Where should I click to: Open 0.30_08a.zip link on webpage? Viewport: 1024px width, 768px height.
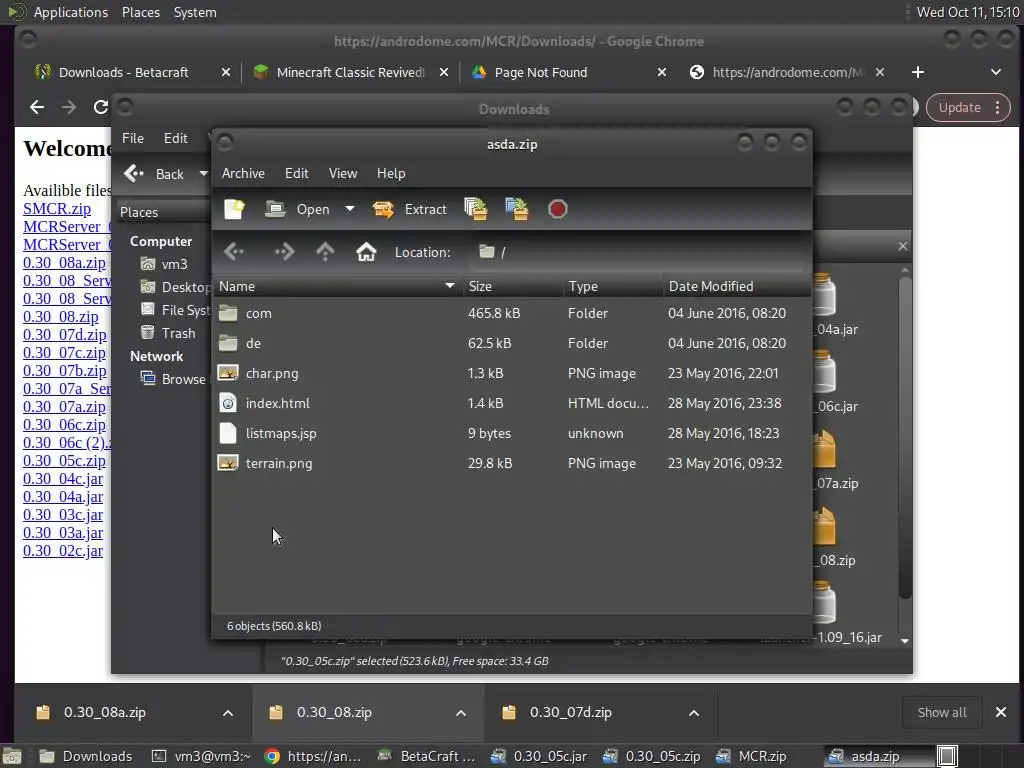pos(65,263)
